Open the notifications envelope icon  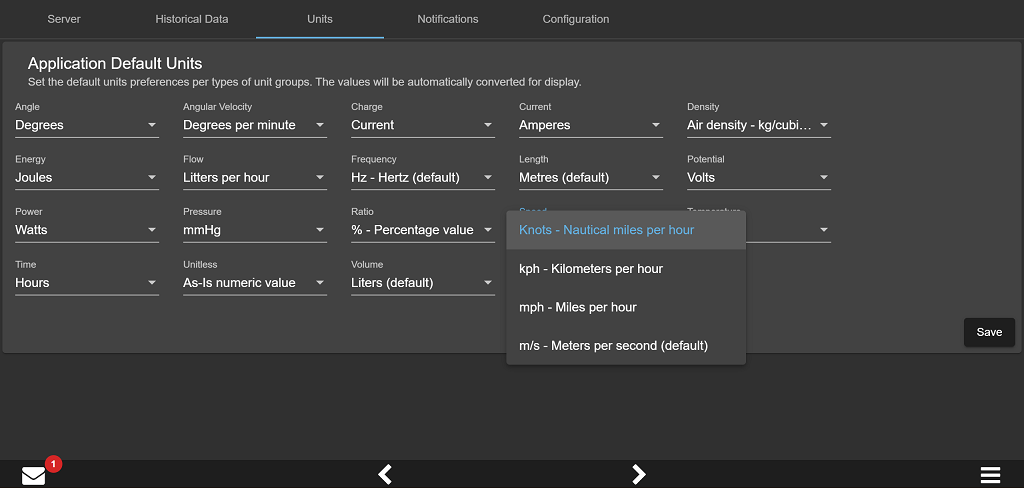click(33, 476)
